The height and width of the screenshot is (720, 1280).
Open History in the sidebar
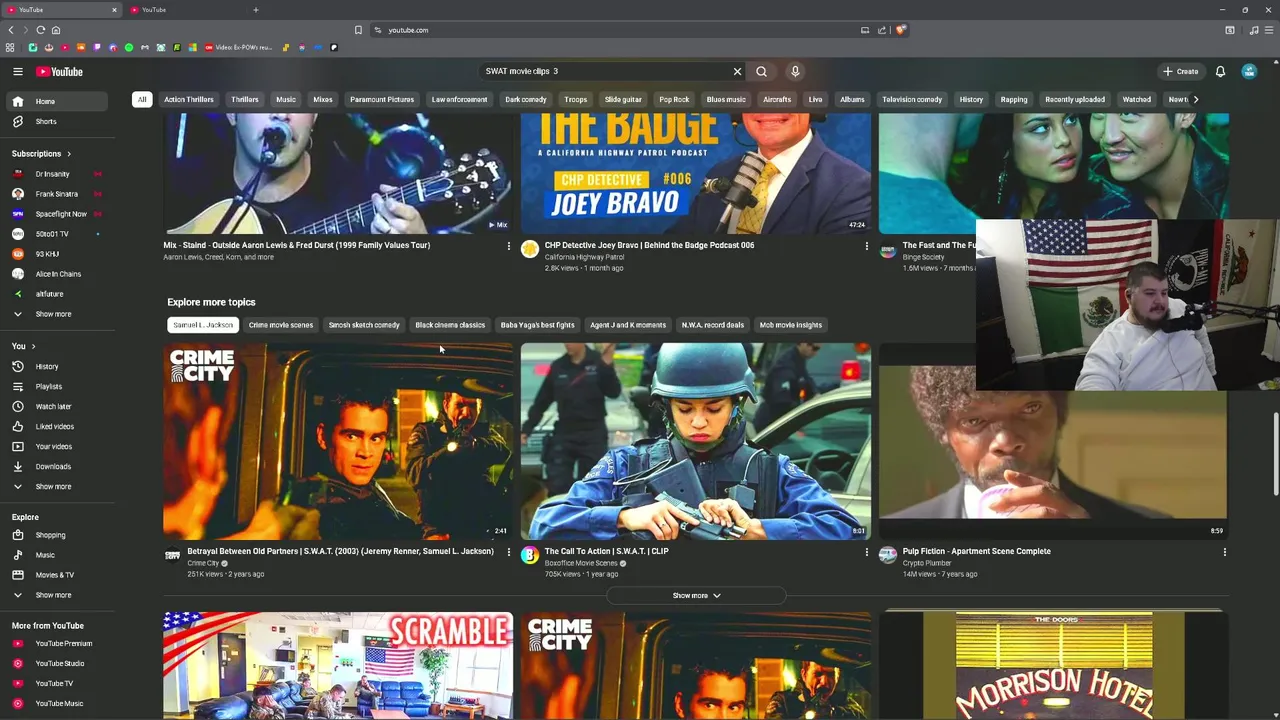[58, 366]
